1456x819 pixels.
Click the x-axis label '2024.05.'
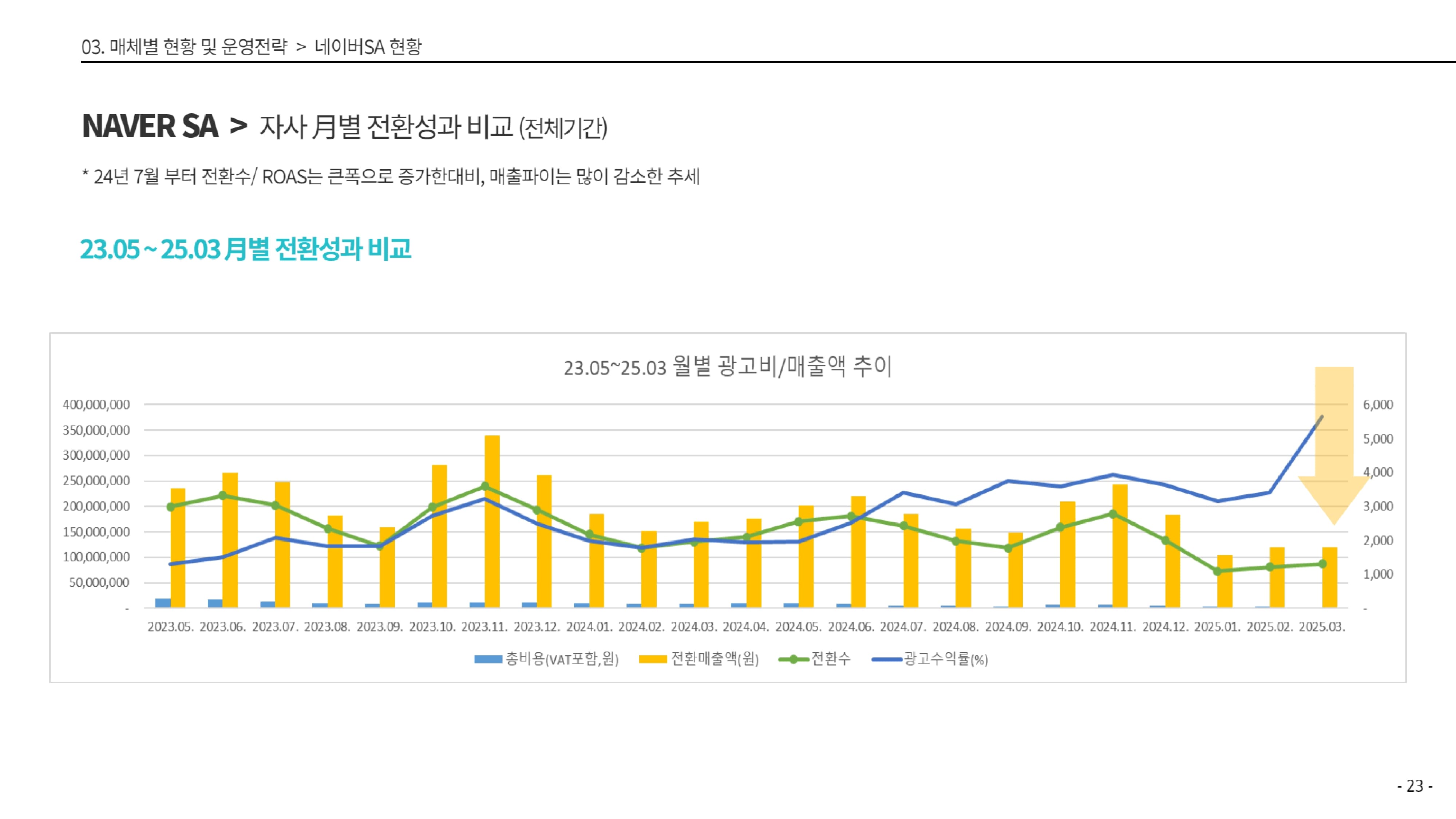pos(799,627)
